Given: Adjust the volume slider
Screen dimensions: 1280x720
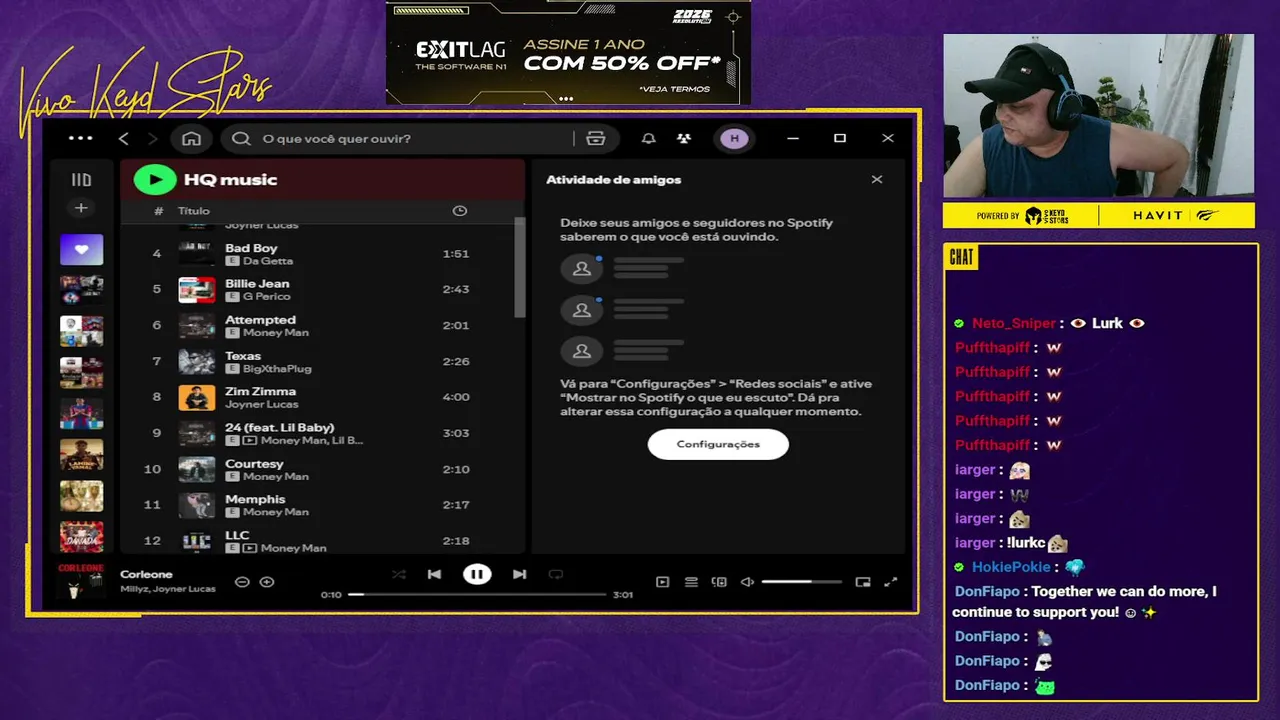Looking at the screenshot, I should tap(802, 582).
